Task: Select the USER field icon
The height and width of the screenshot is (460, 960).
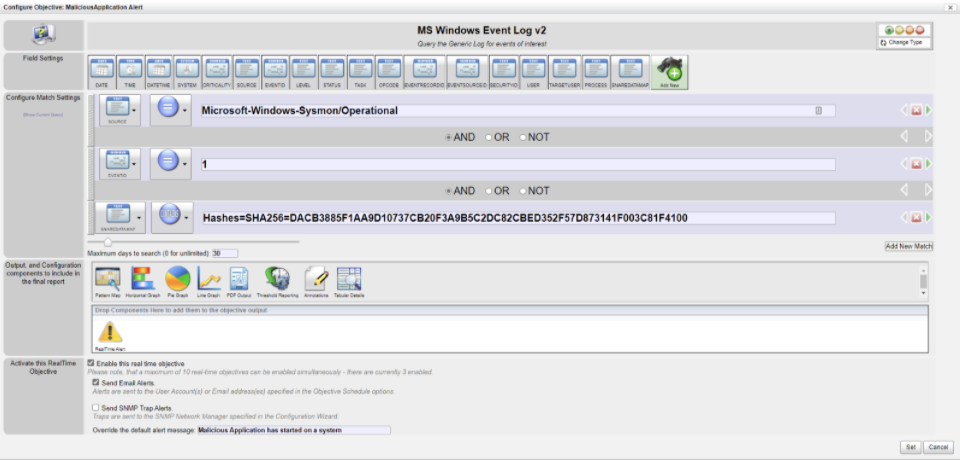Action: click(533, 74)
